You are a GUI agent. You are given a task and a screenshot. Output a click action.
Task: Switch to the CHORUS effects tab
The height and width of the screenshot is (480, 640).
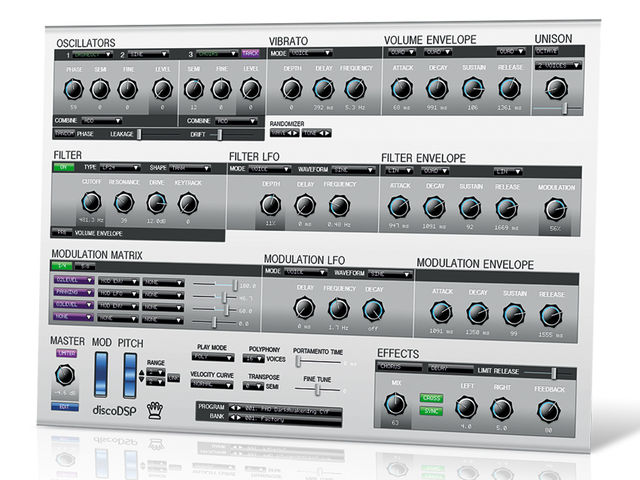(x=399, y=367)
